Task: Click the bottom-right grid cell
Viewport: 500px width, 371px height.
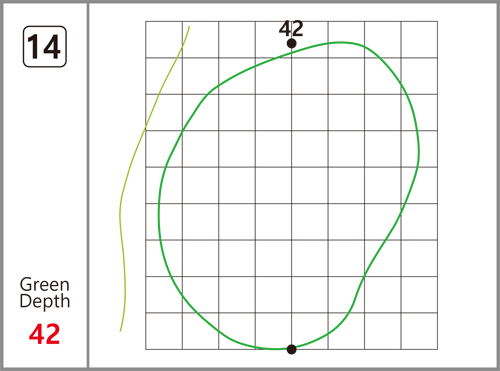Action: coord(419,331)
